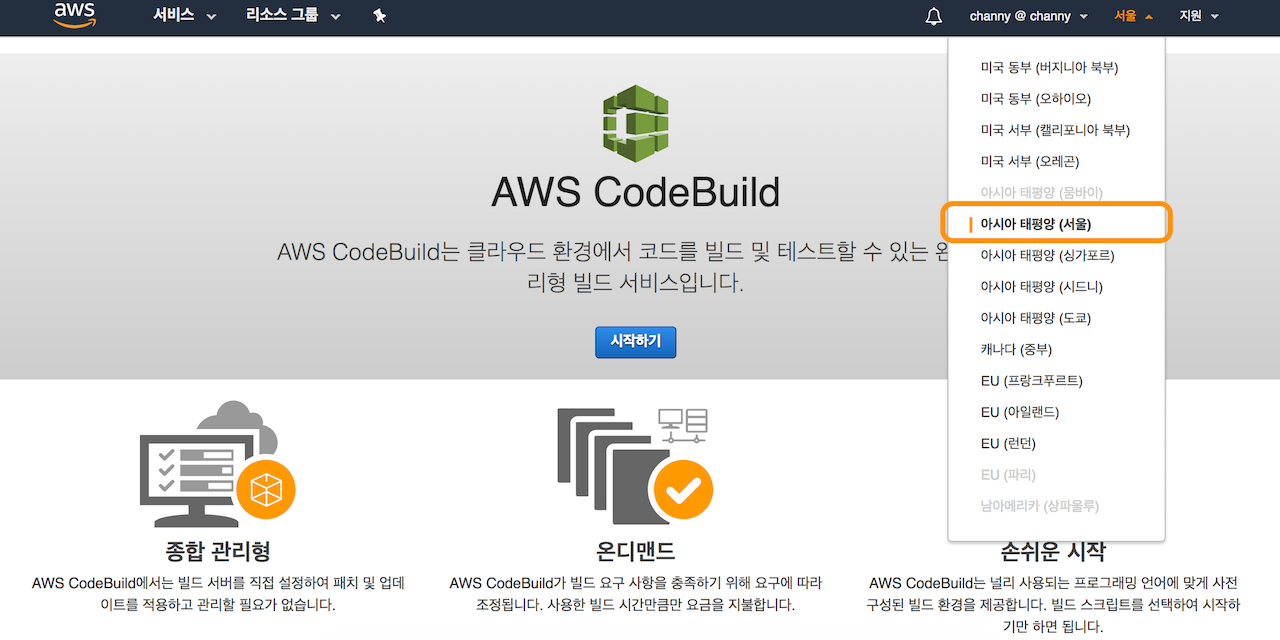1280x640 pixels.
Task: Select 미국 동부 (오하이오) region
Action: click(x=1036, y=99)
